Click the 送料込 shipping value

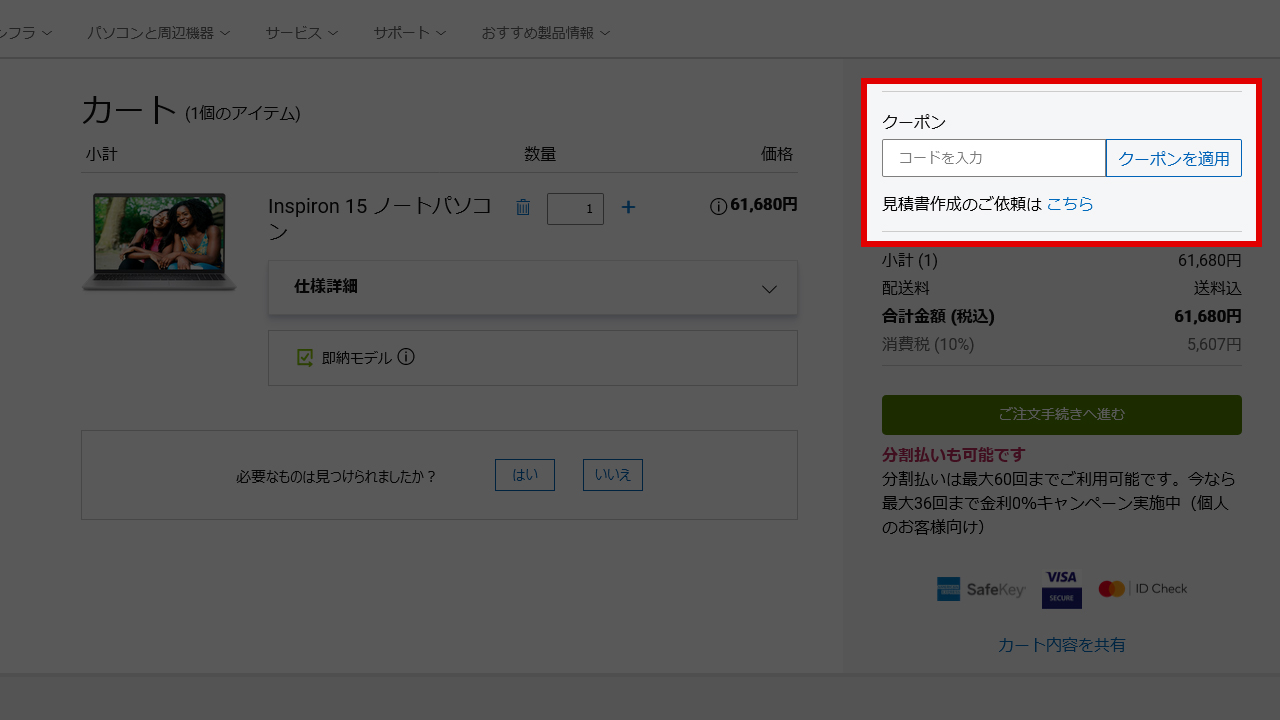pos(1218,288)
